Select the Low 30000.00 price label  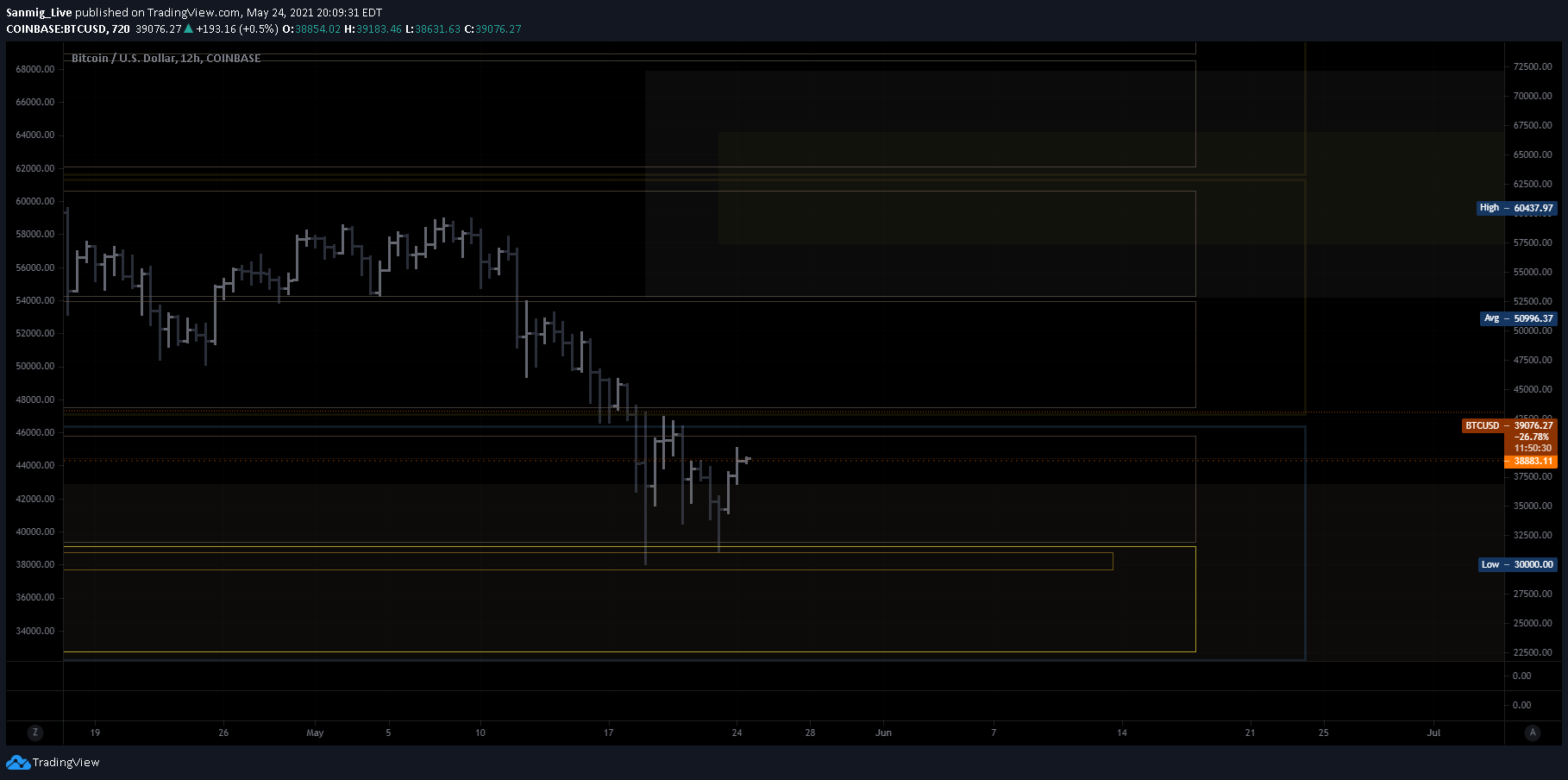coord(1518,564)
